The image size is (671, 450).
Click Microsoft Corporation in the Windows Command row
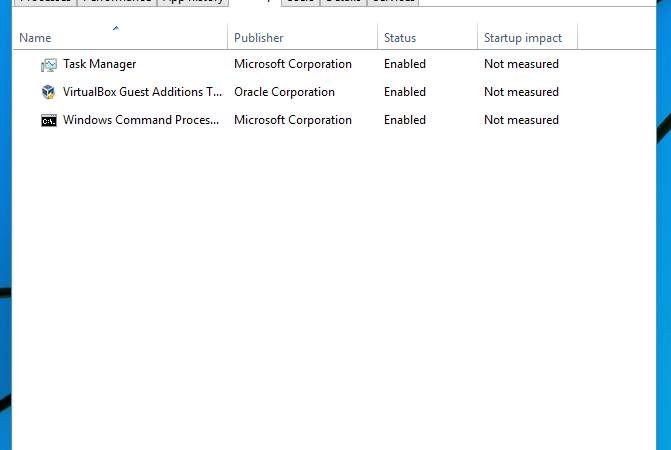point(293,120)
